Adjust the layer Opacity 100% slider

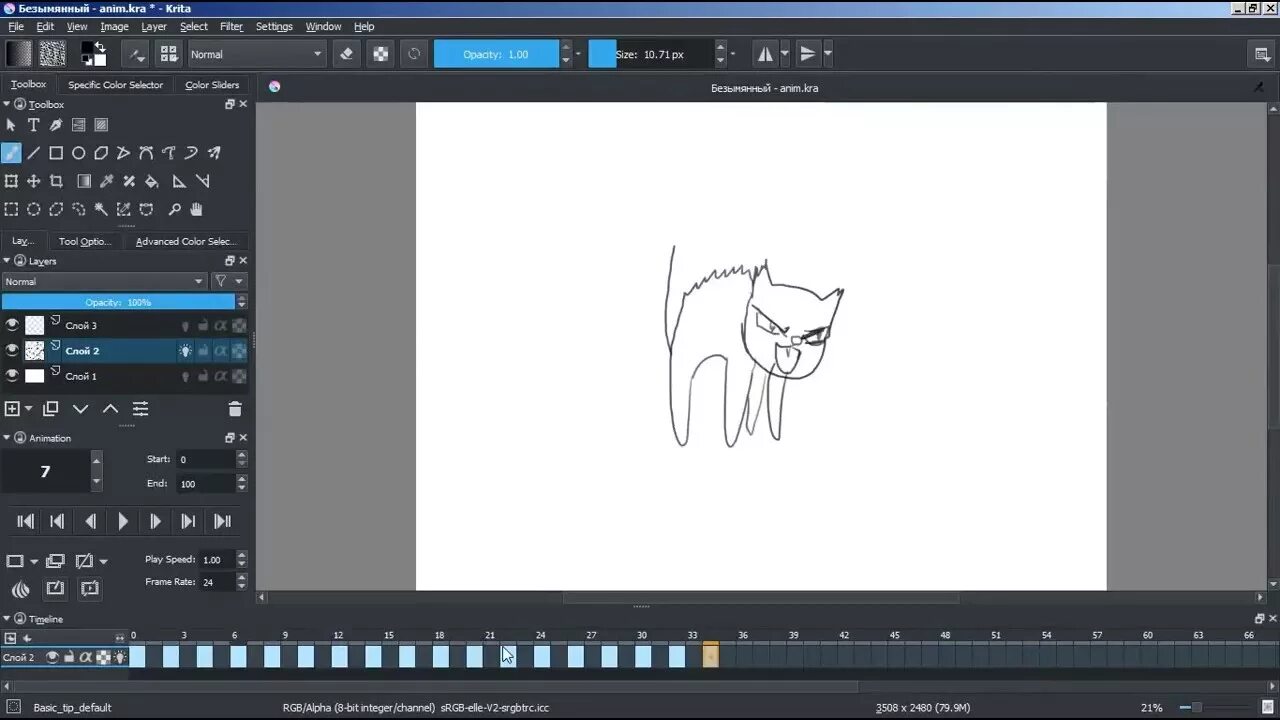(x=118, y=302)
